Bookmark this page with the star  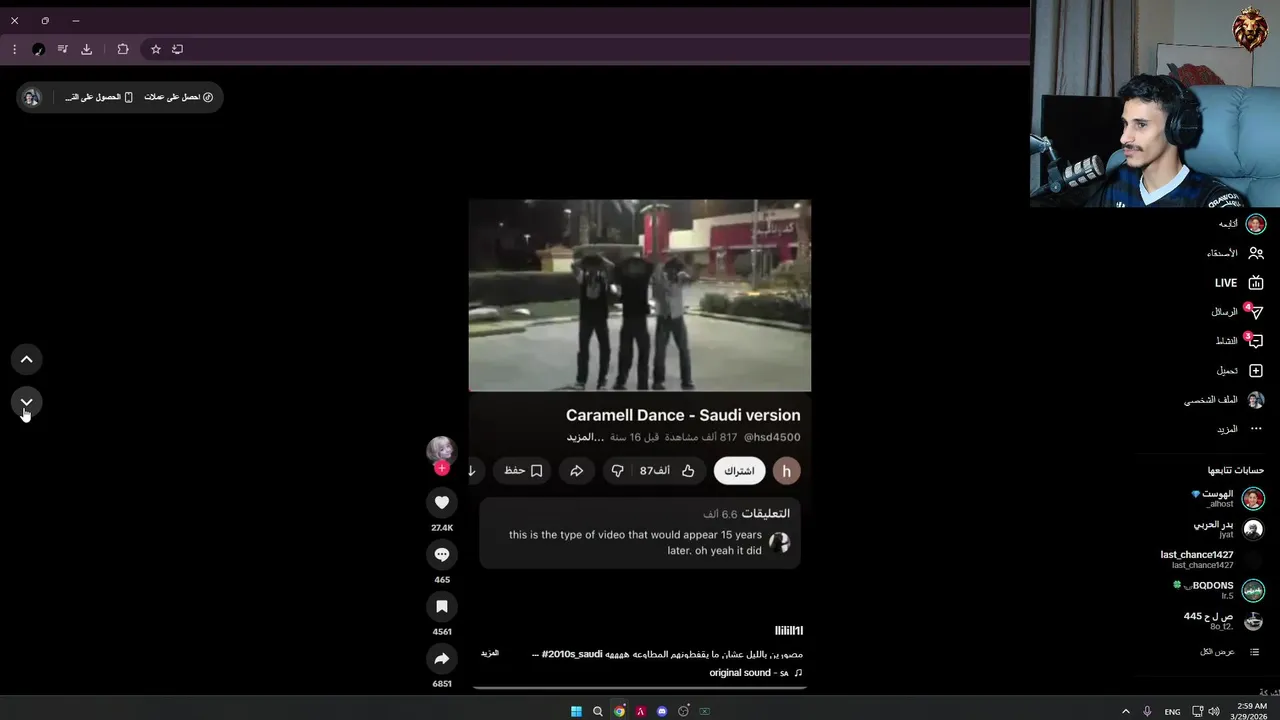tap(156, 49)
